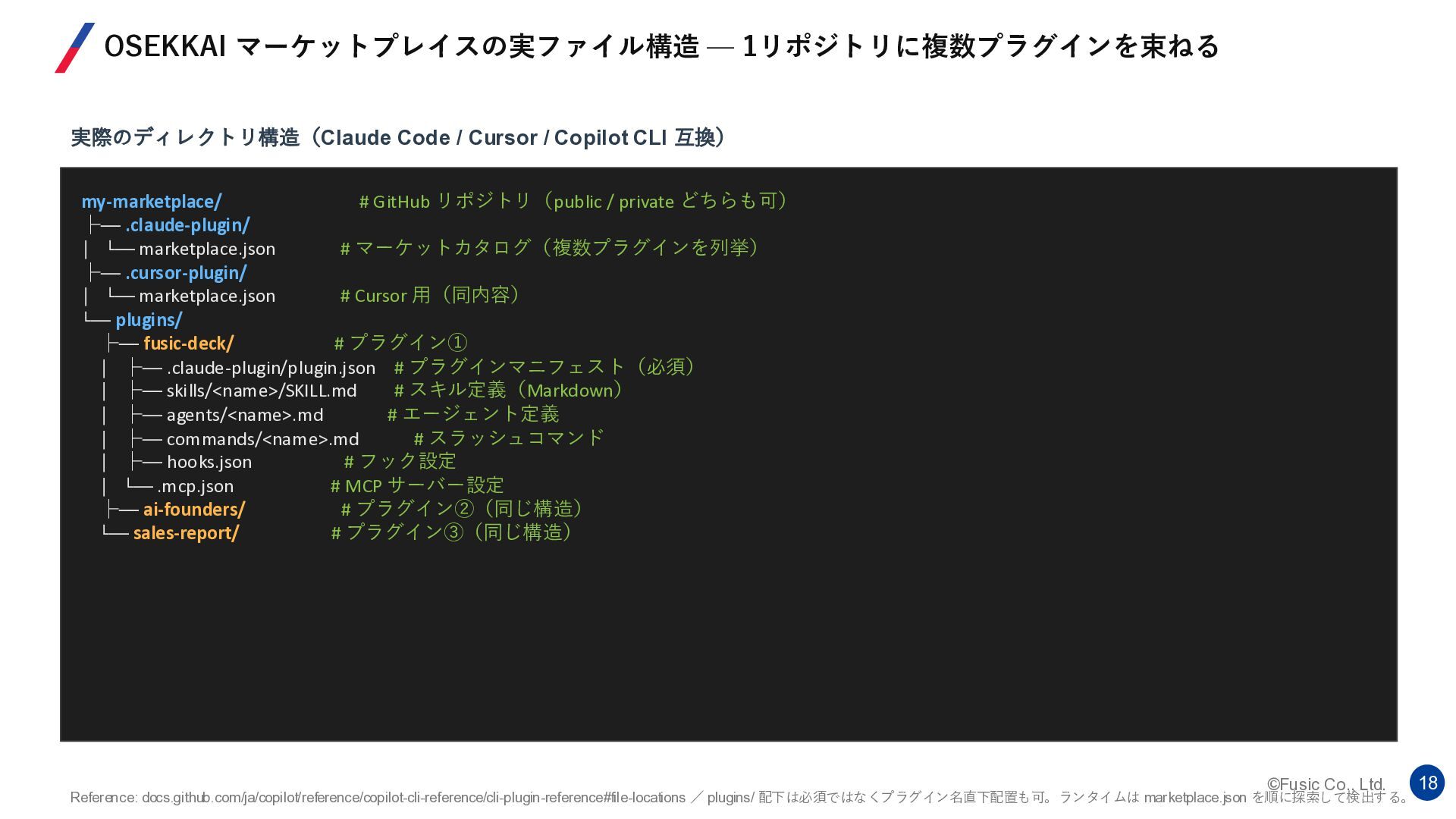Viewport: 1456px width, 819px height.
Task: Click the commands/<name>.md entry
Action: point(262,439)
